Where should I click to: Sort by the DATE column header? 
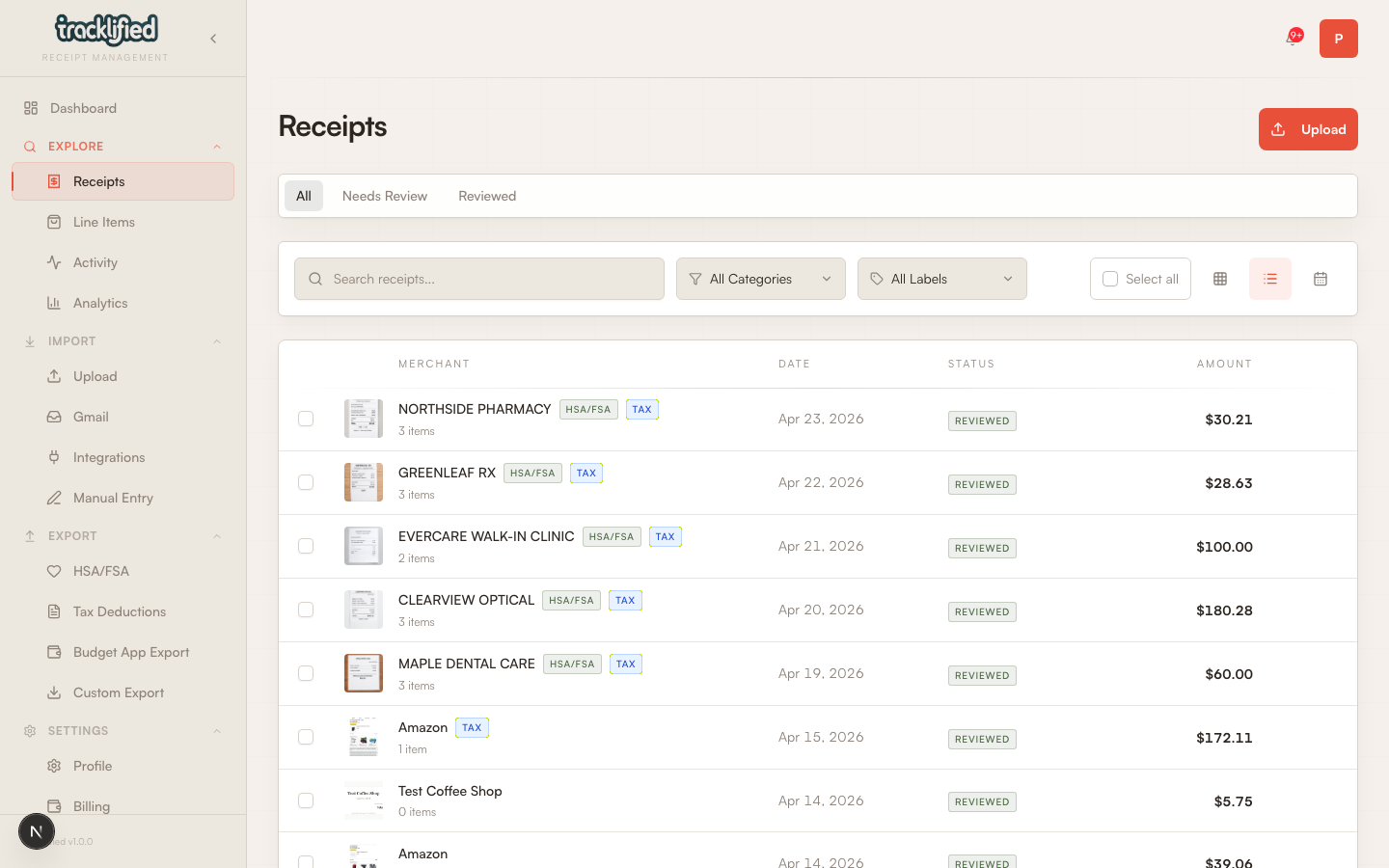794,364
